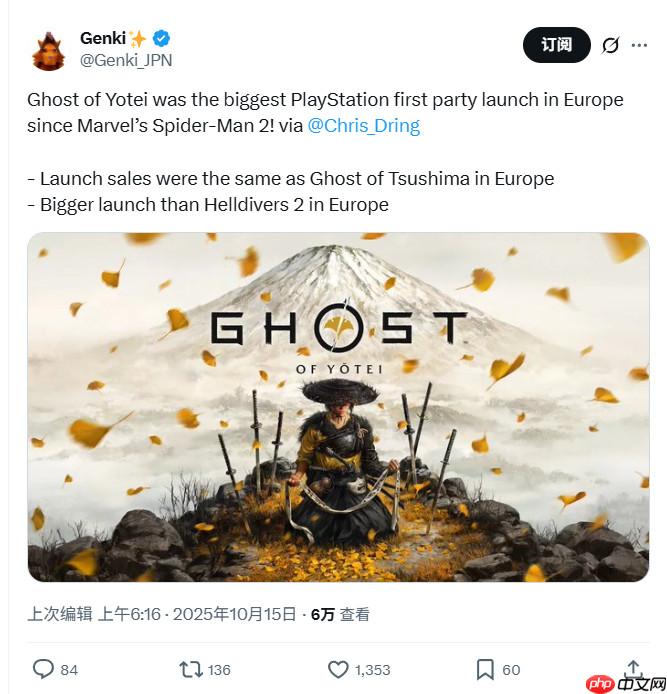
Task: Open the Ghost of Yōtei image
Action: coord(338,407)
